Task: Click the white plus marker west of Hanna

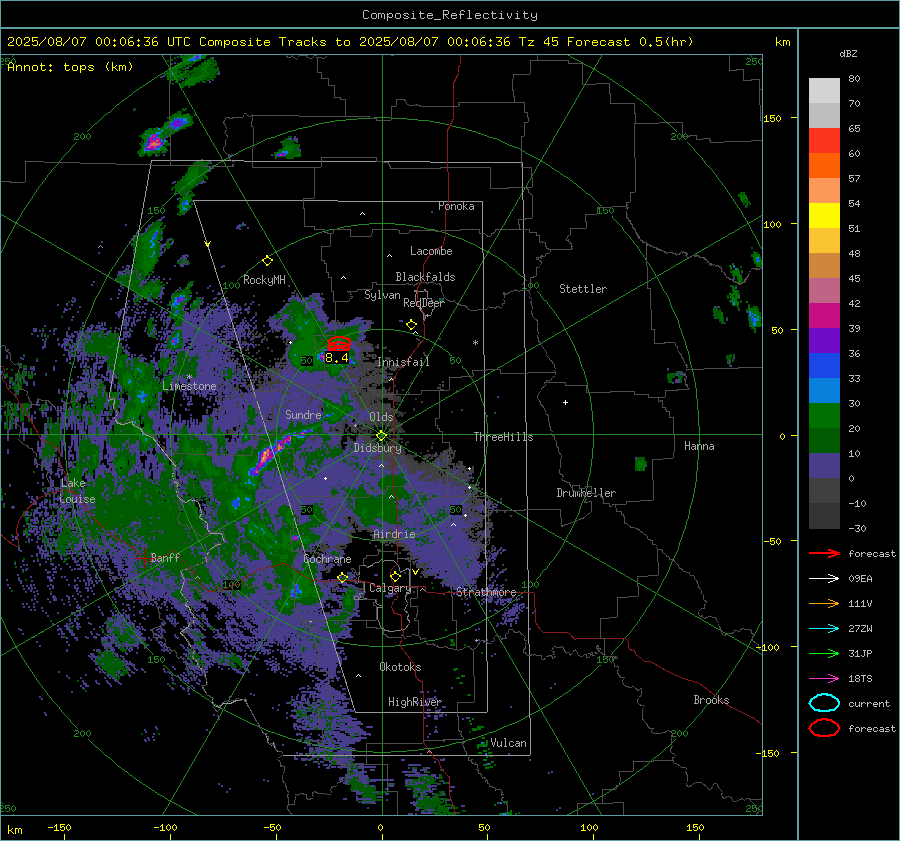Action: [565, 402]
